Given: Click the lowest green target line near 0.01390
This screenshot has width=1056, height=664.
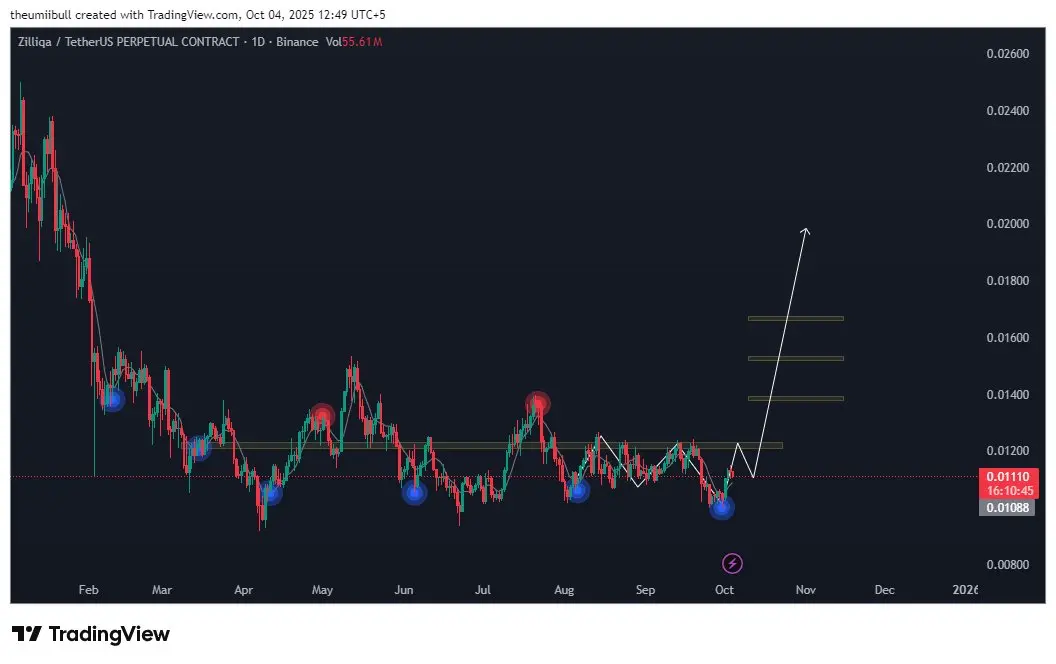Looking at the screenshot, I should [x=795, y=399].
